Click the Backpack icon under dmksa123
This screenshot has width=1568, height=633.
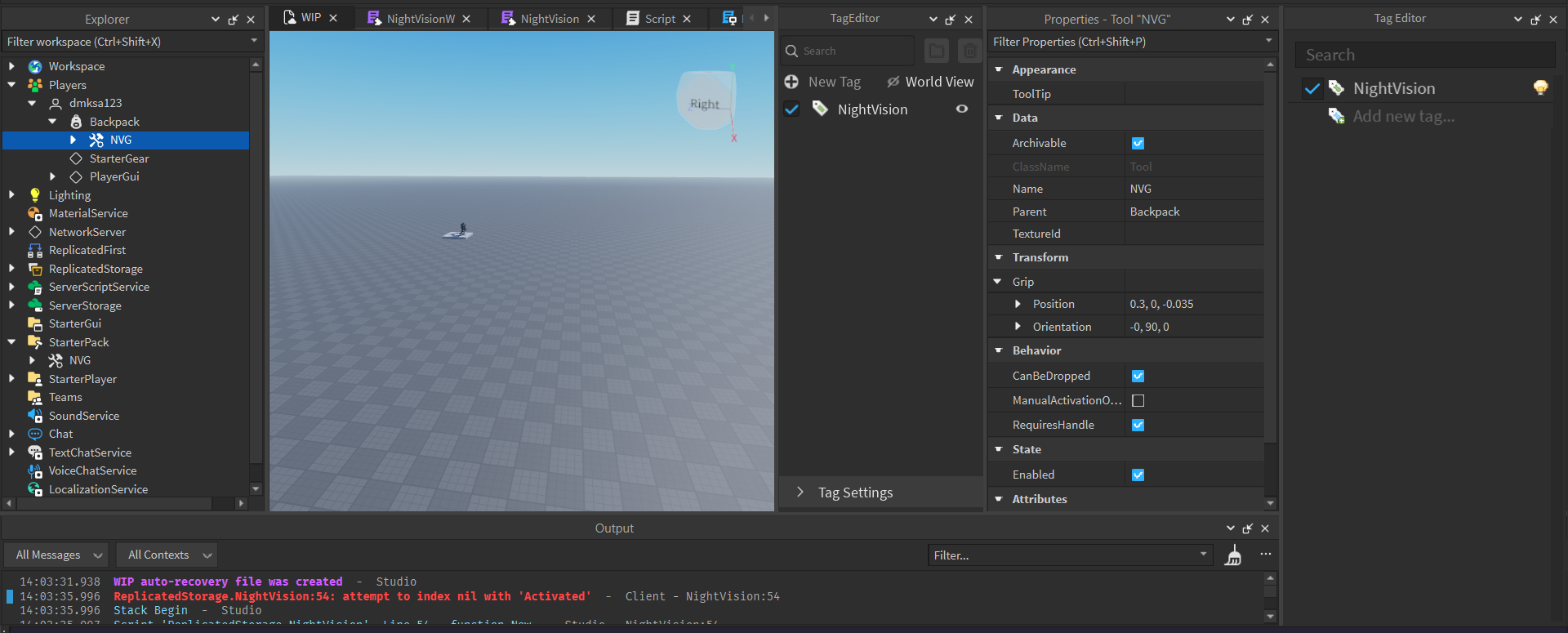click(76, 122)
